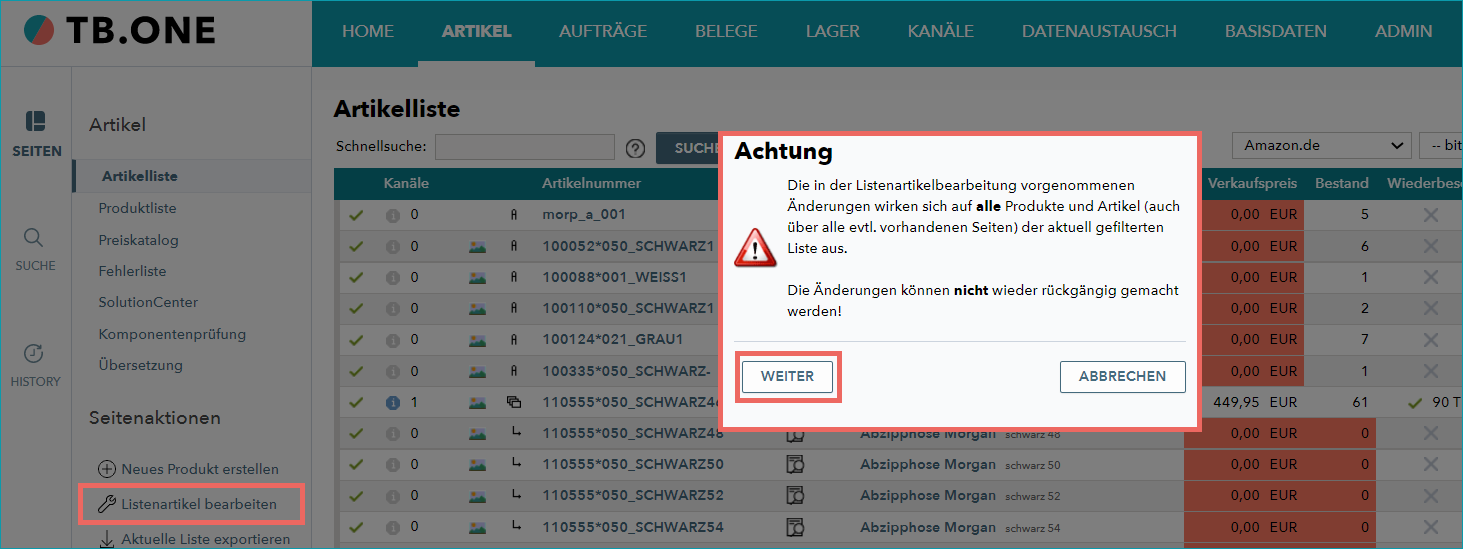Focus the Schnellsuche input field
Viewport: 1463px width, 549px height.
click(x=525, y=147)
